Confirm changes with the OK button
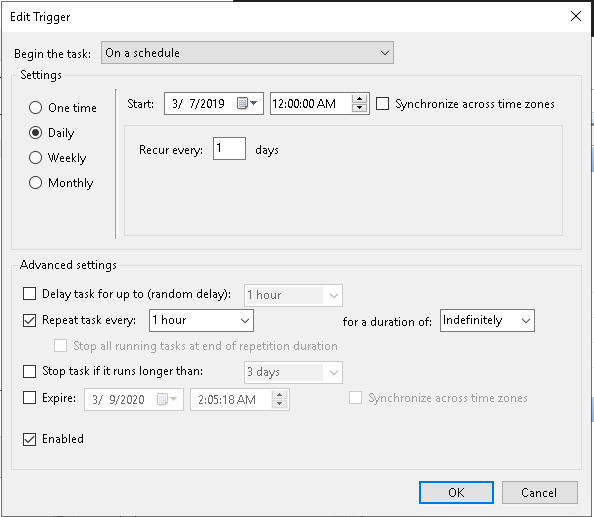594x517 pixels. [x=456, y=492]
